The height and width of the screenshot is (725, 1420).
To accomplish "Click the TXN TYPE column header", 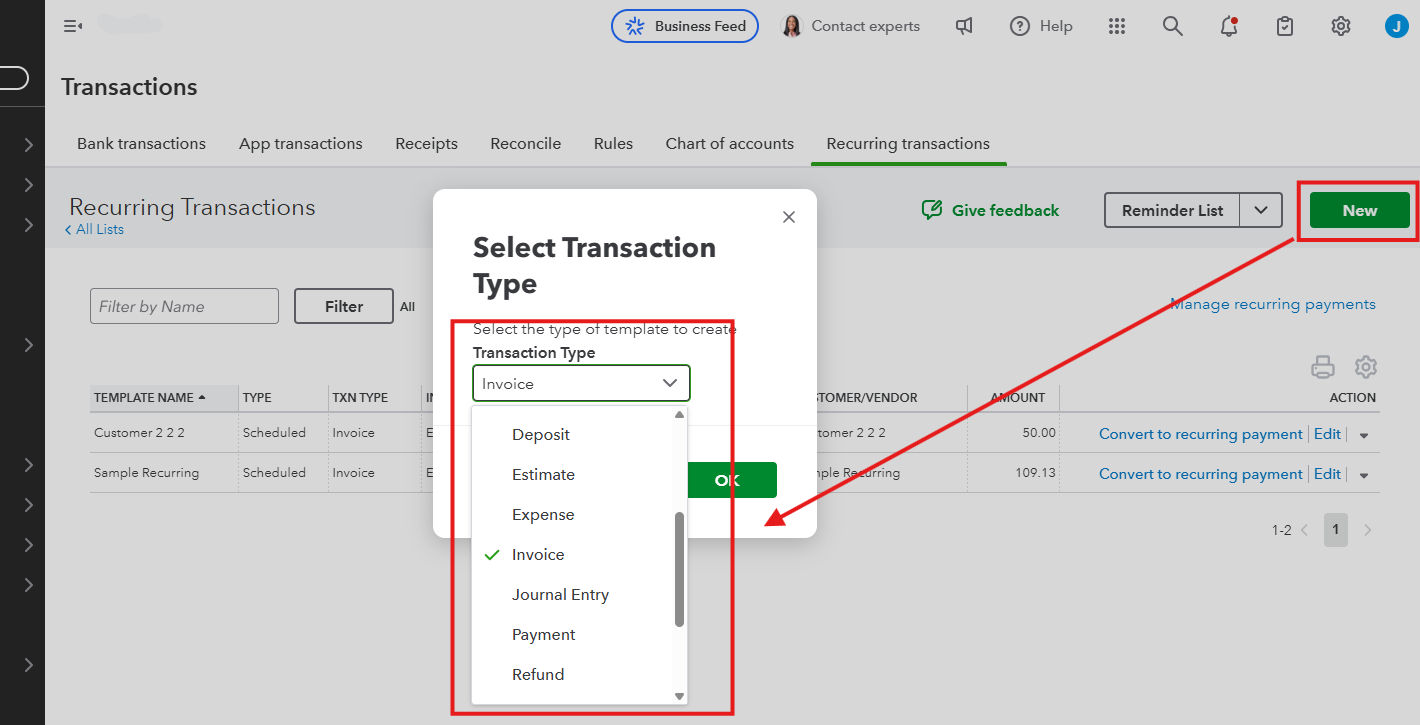I will [360, 397].
